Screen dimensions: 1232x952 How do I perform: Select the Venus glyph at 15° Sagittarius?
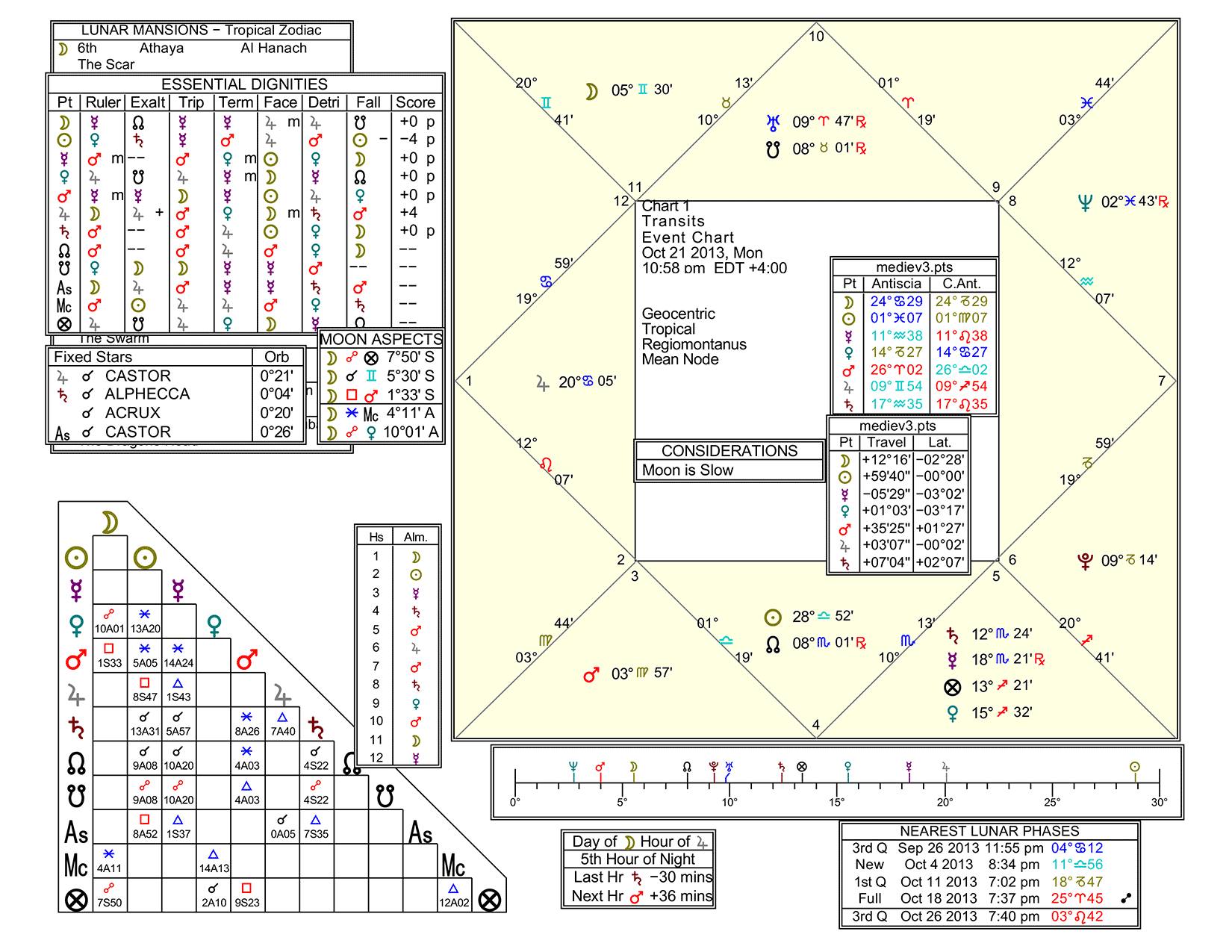pyautogui.click(x=953, y=713)
